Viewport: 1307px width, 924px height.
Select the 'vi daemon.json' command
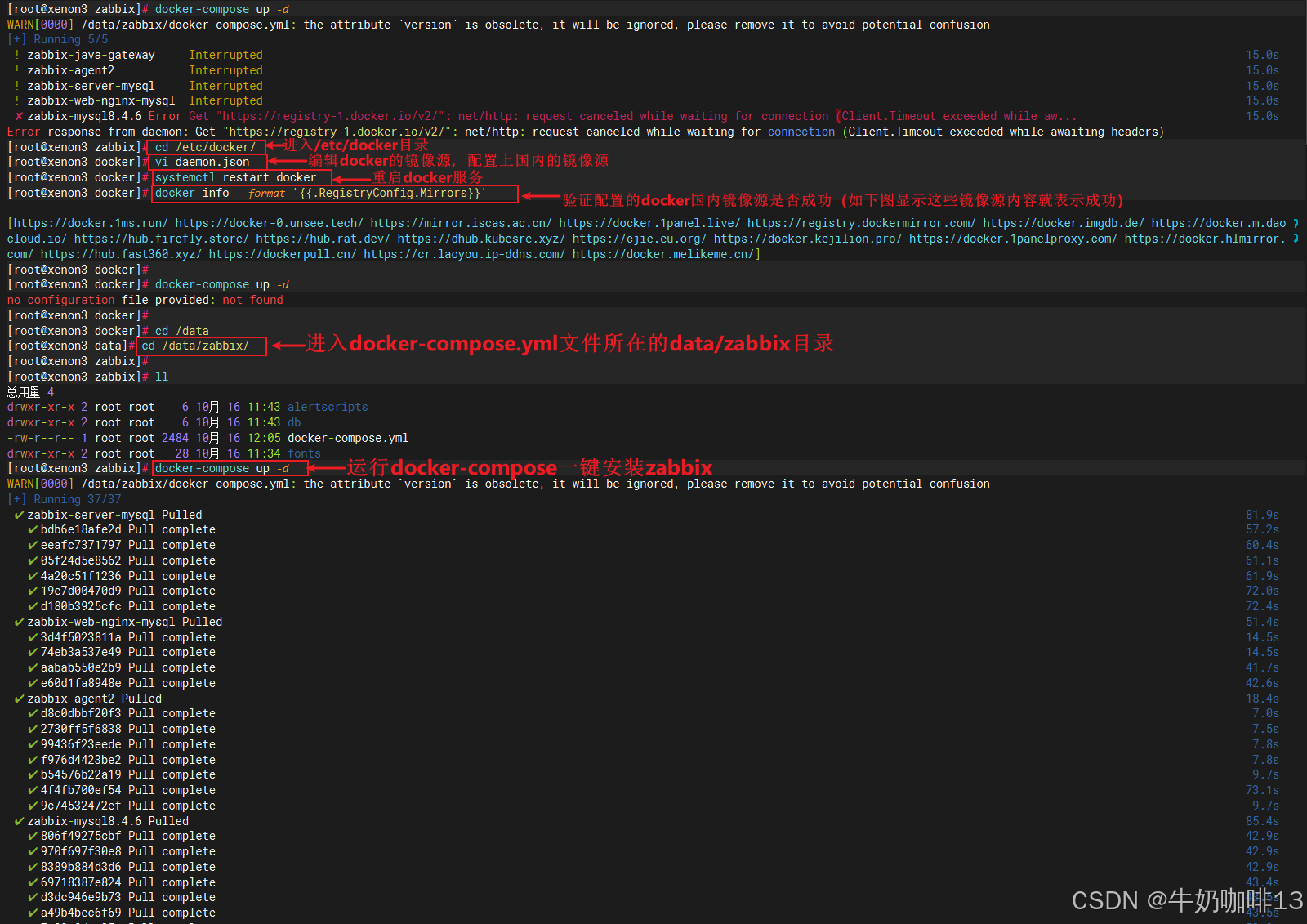pos(202,162)
